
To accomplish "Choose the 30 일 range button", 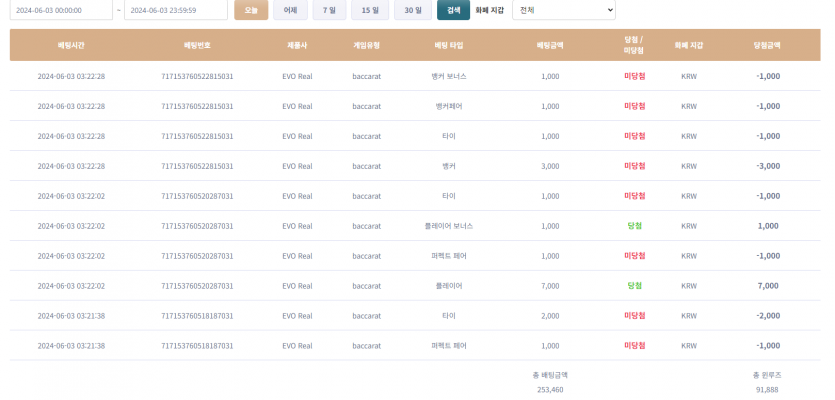I will [413, 10].
